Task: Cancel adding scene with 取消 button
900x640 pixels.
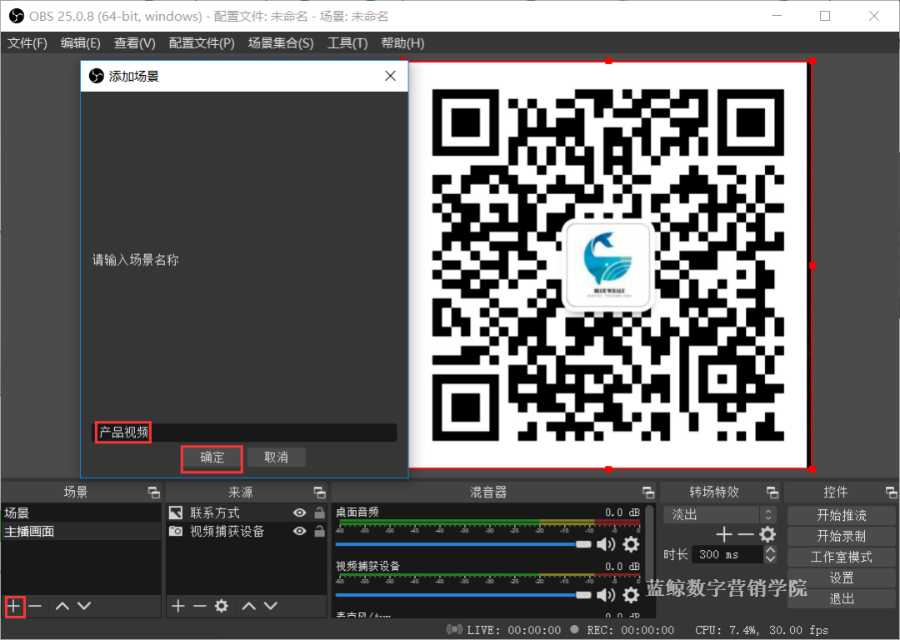Action: click(x=276, y=457)
